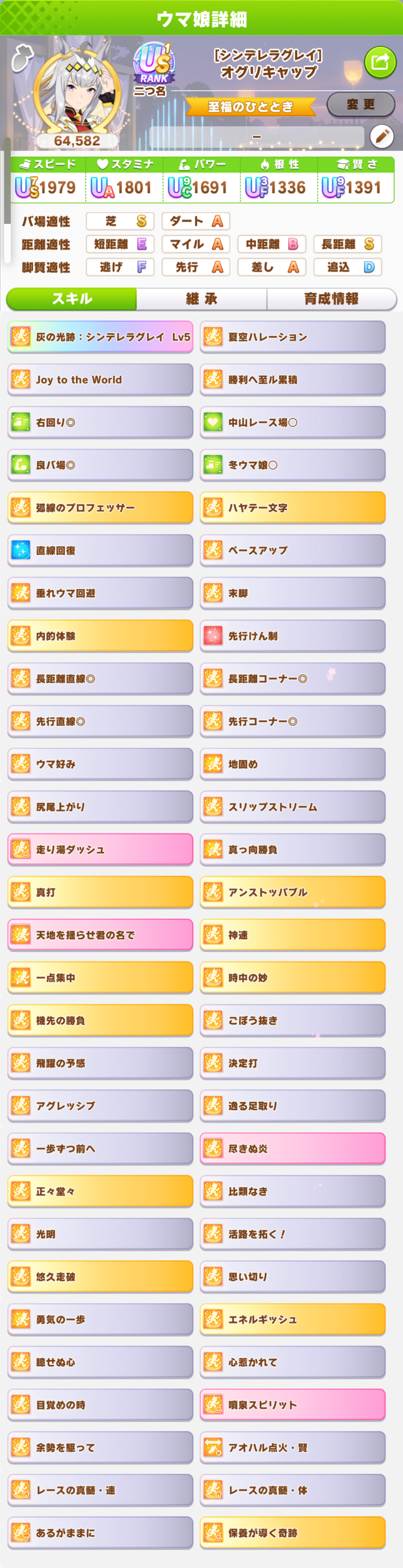Tap the red 先行けん制 skill icon
Image resolution: width=403 pixels, height=1568 pixels.
213,635
